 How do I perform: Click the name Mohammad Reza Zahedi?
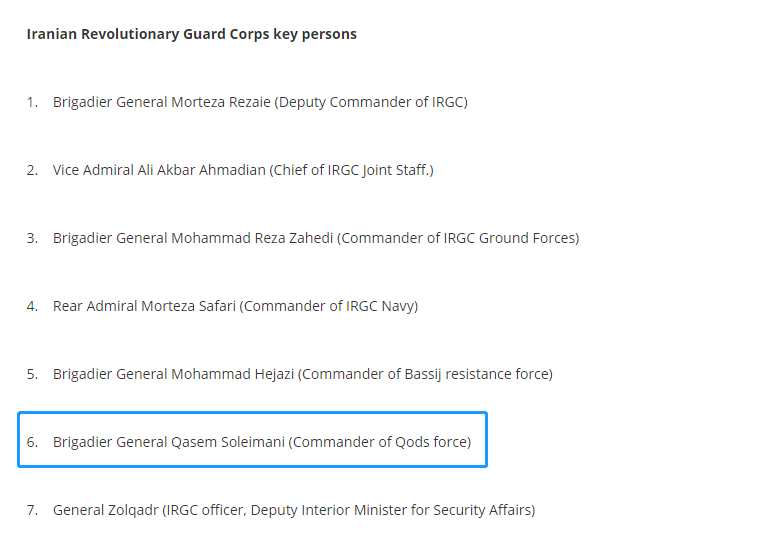coord(252,238)
